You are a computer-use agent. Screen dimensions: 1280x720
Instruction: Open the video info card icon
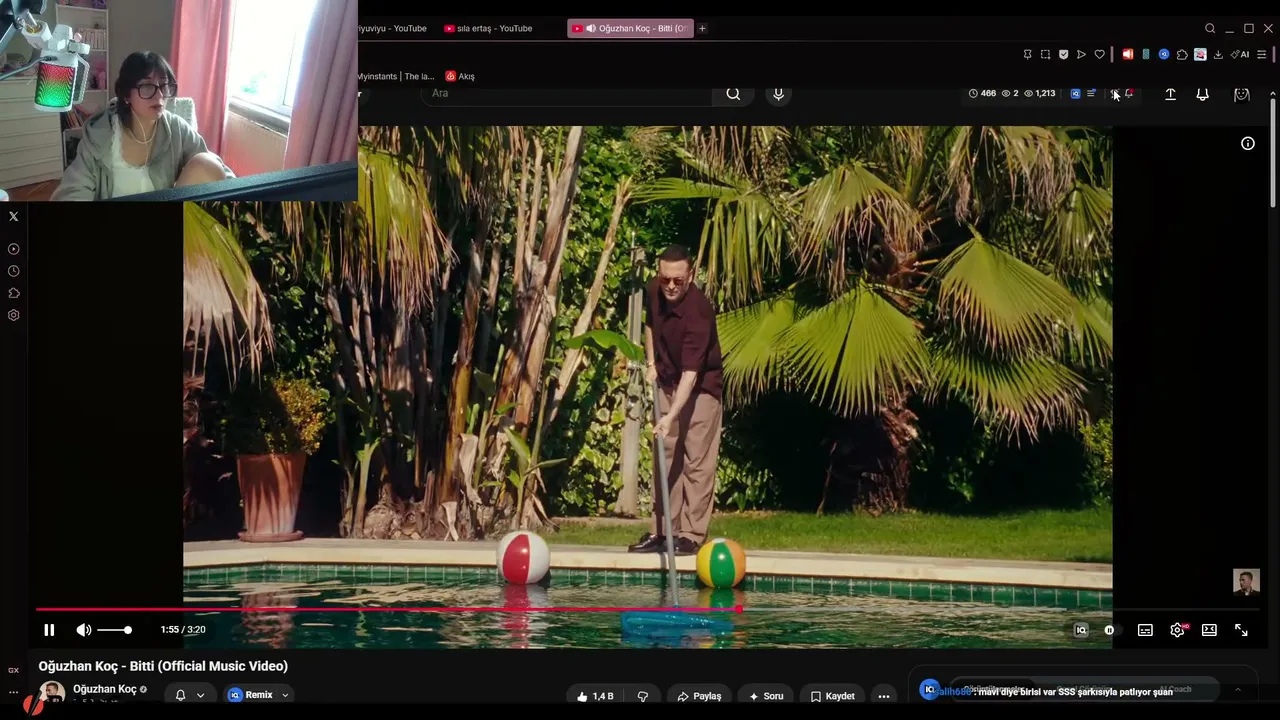point(1248,143)
